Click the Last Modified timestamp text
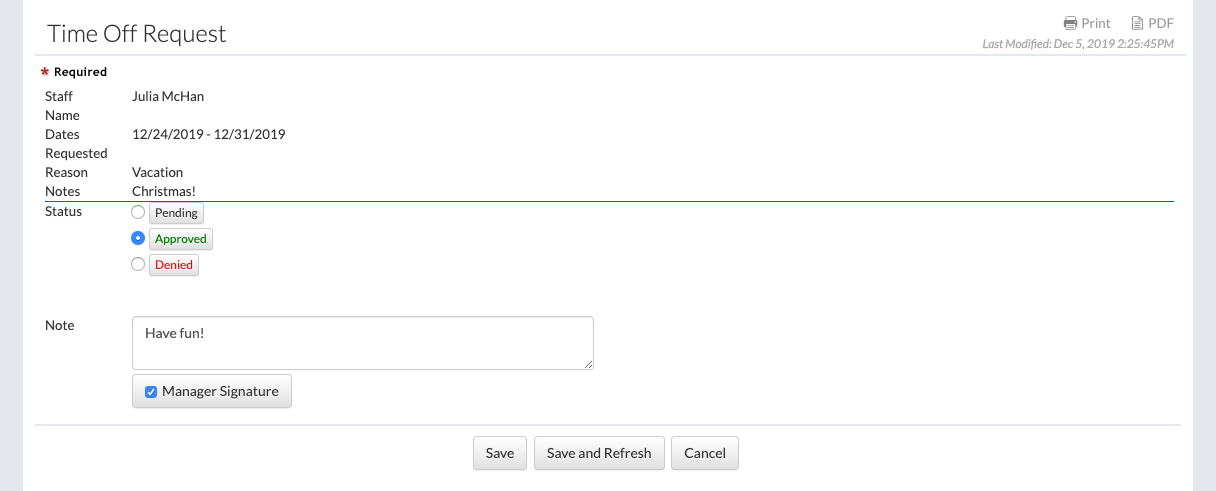 coord(1078,44)
